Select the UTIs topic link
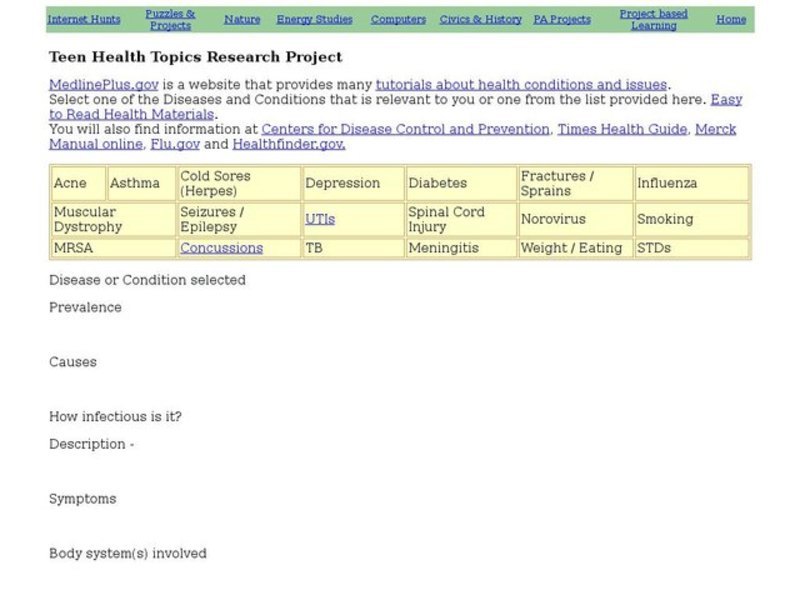800x600 pixels. pyautogui.click(x=318, y=219)
